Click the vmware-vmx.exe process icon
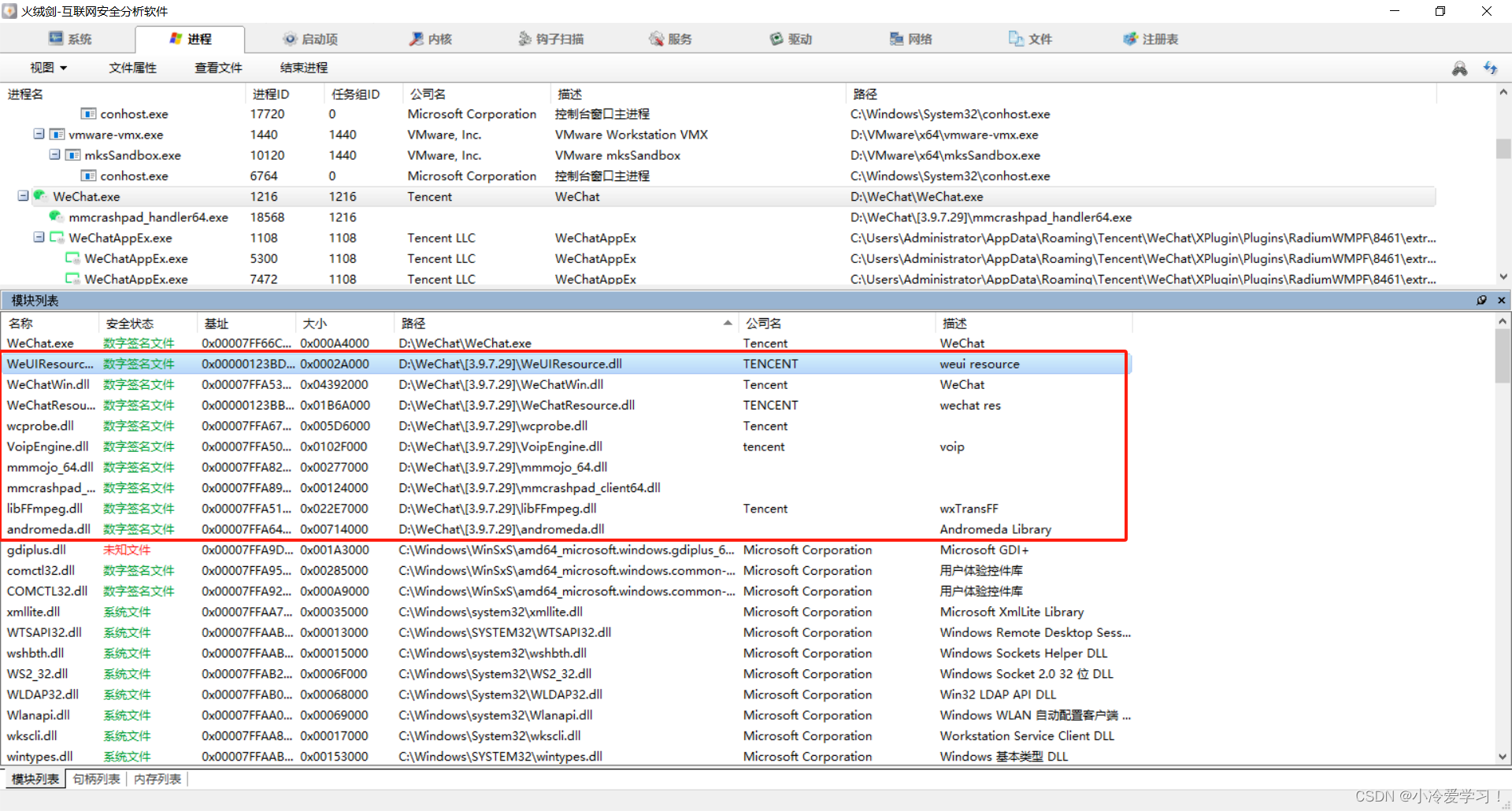The width and height of the screenshot is (1512, 811). (57, 134)
